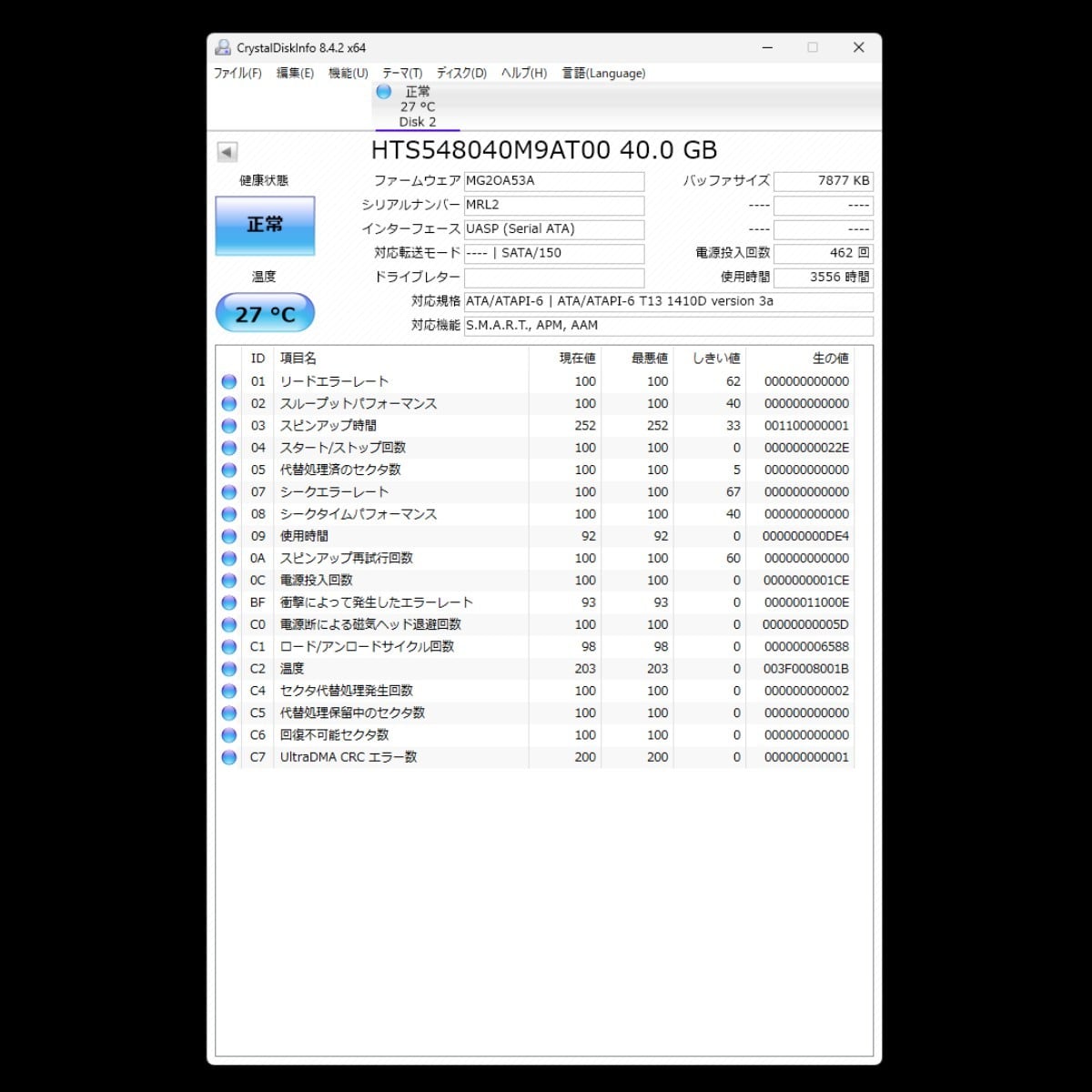Open the 言語(Language) menu

pyautogui.click(x=603, y=73)
